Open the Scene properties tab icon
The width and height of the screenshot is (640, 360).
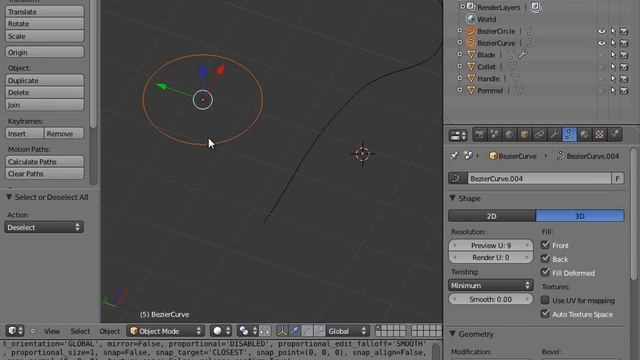(x=495, y=134)
